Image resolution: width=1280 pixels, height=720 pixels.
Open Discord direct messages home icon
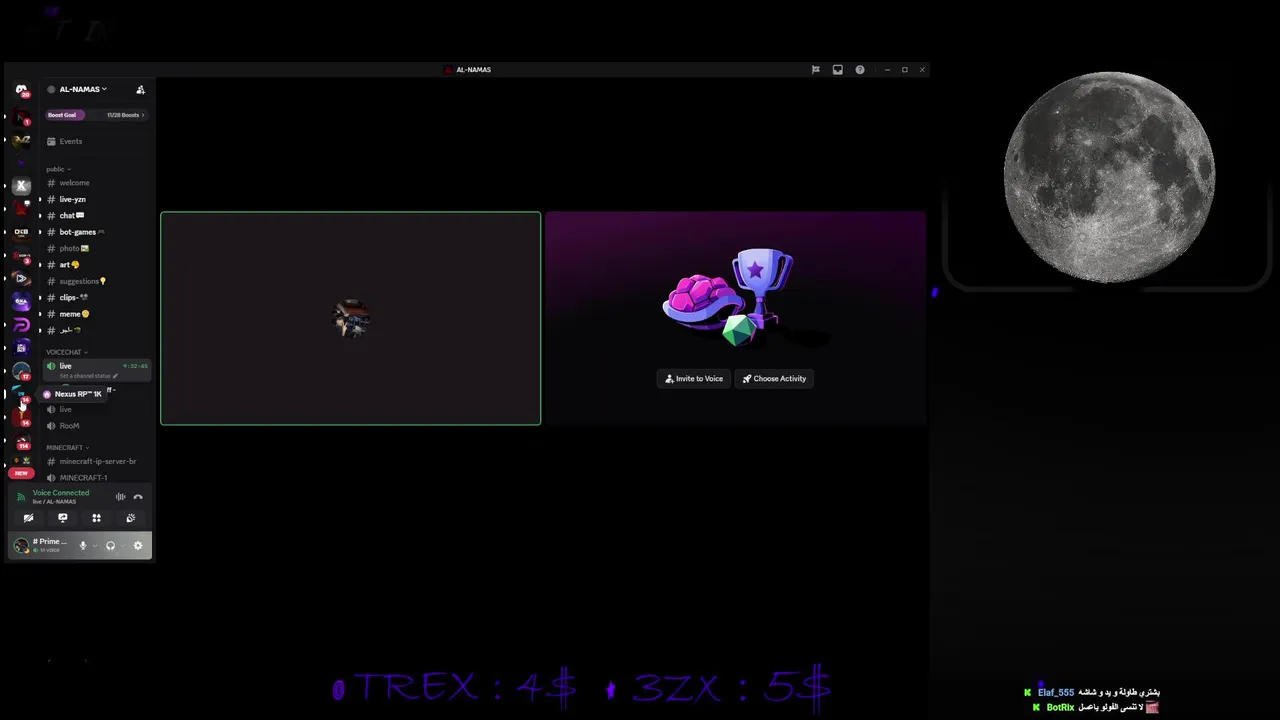click(x=21, y=90)
